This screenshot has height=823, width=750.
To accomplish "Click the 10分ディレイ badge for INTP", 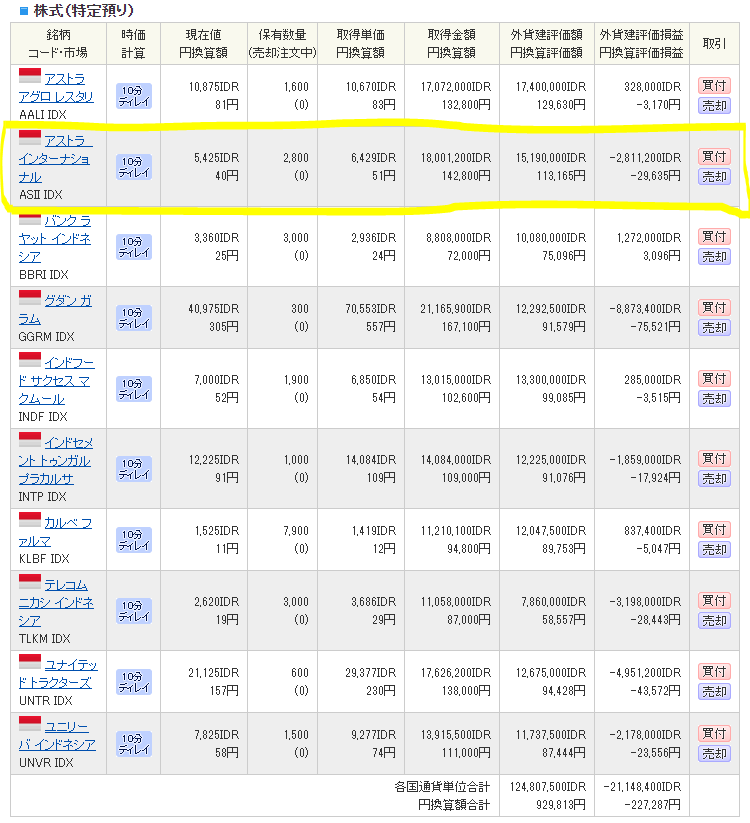I will (134, 468).
